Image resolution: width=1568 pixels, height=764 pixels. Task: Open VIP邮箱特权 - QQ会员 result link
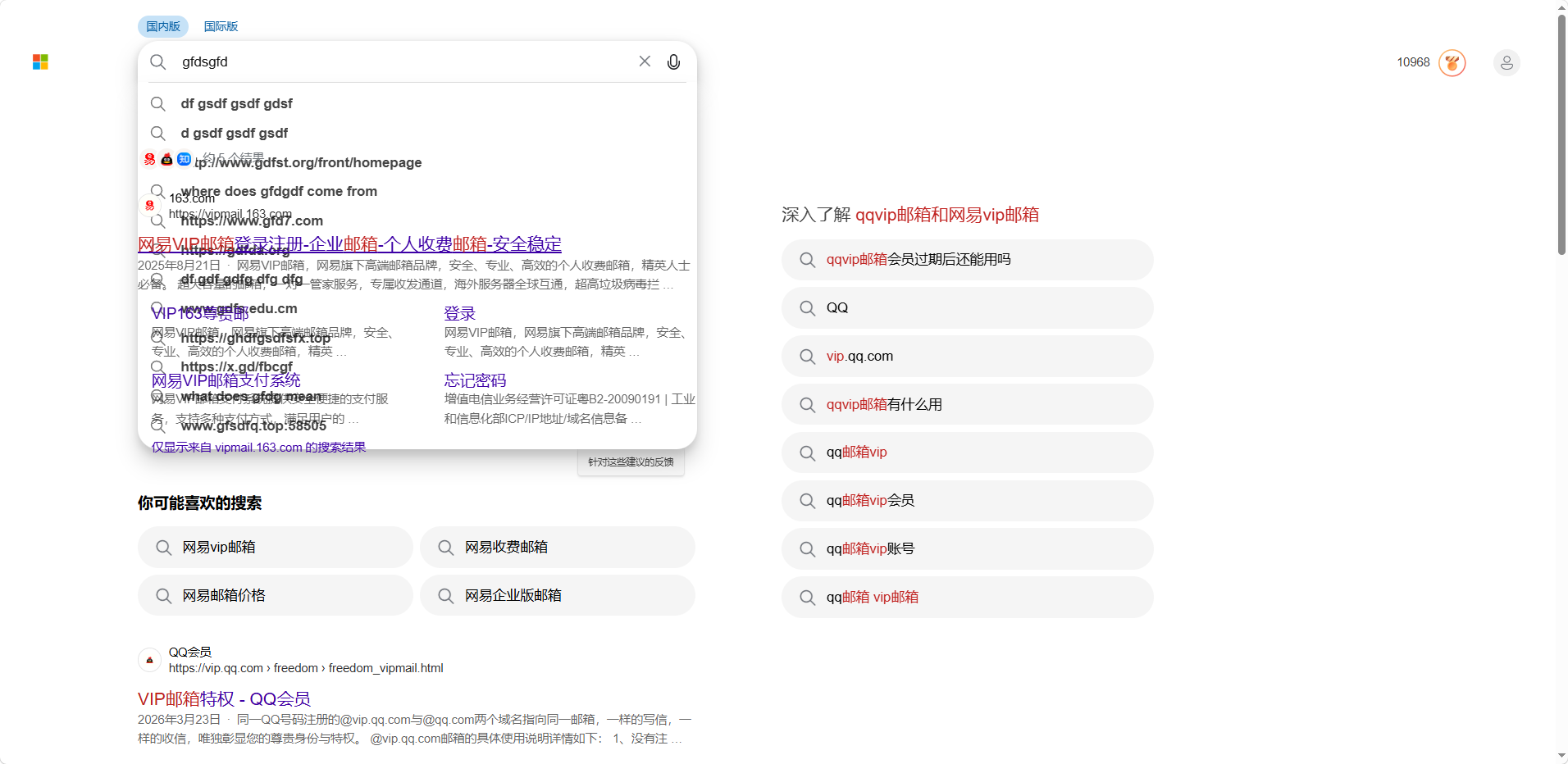224,699
